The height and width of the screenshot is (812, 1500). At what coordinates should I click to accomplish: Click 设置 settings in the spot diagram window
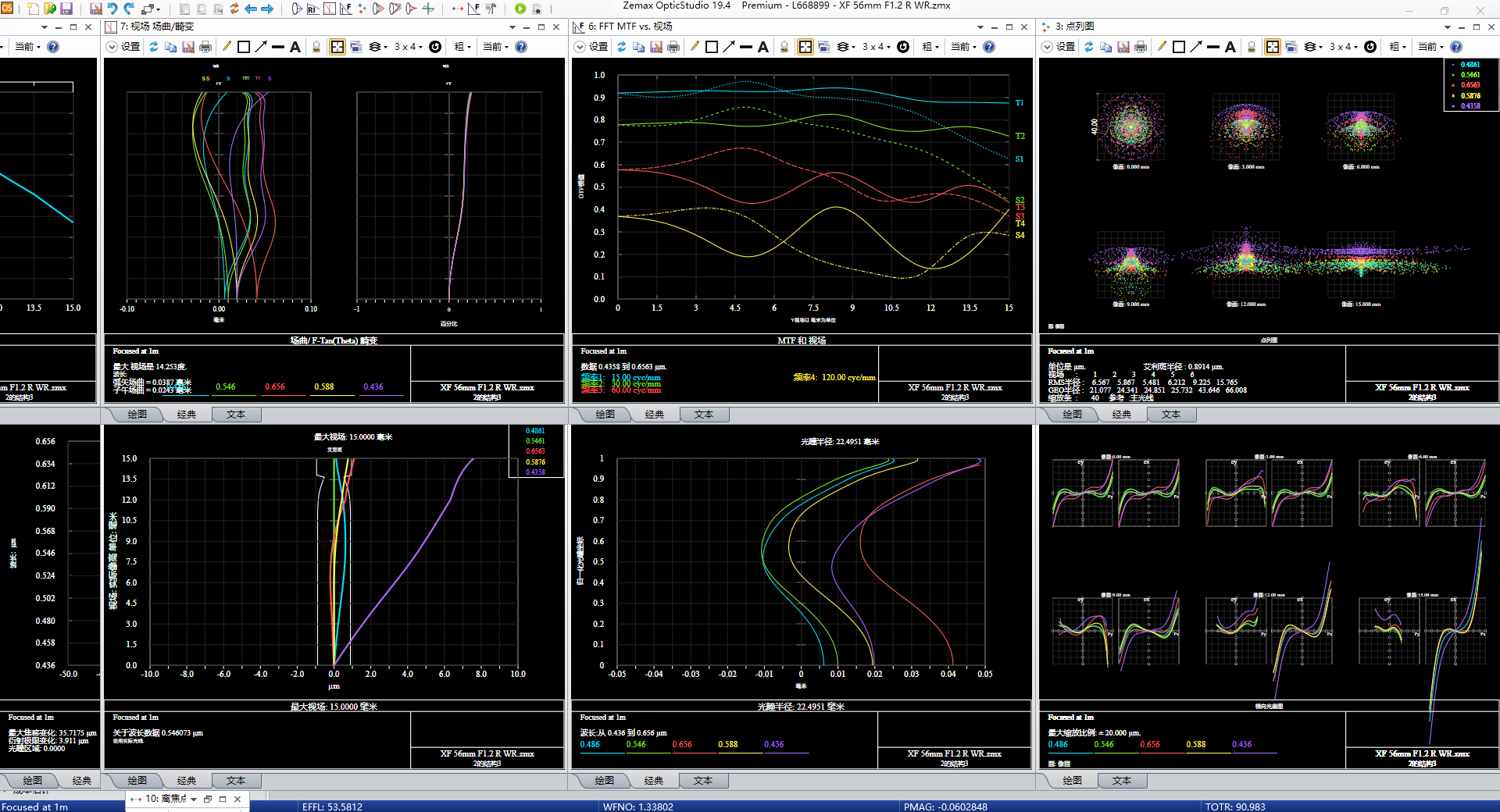click(x=1066, y=47)
